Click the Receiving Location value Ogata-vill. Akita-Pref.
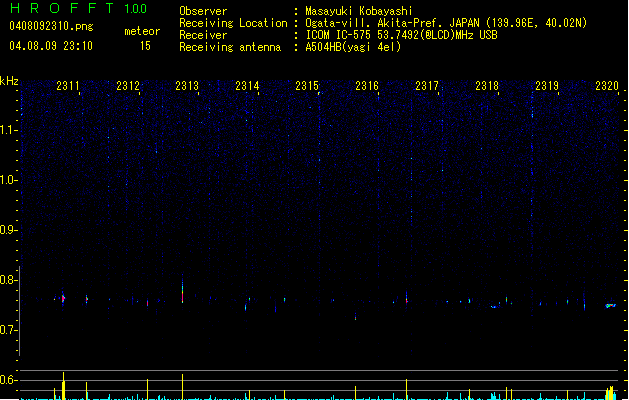This screenshot has height=400, width=629. [374, 23]
